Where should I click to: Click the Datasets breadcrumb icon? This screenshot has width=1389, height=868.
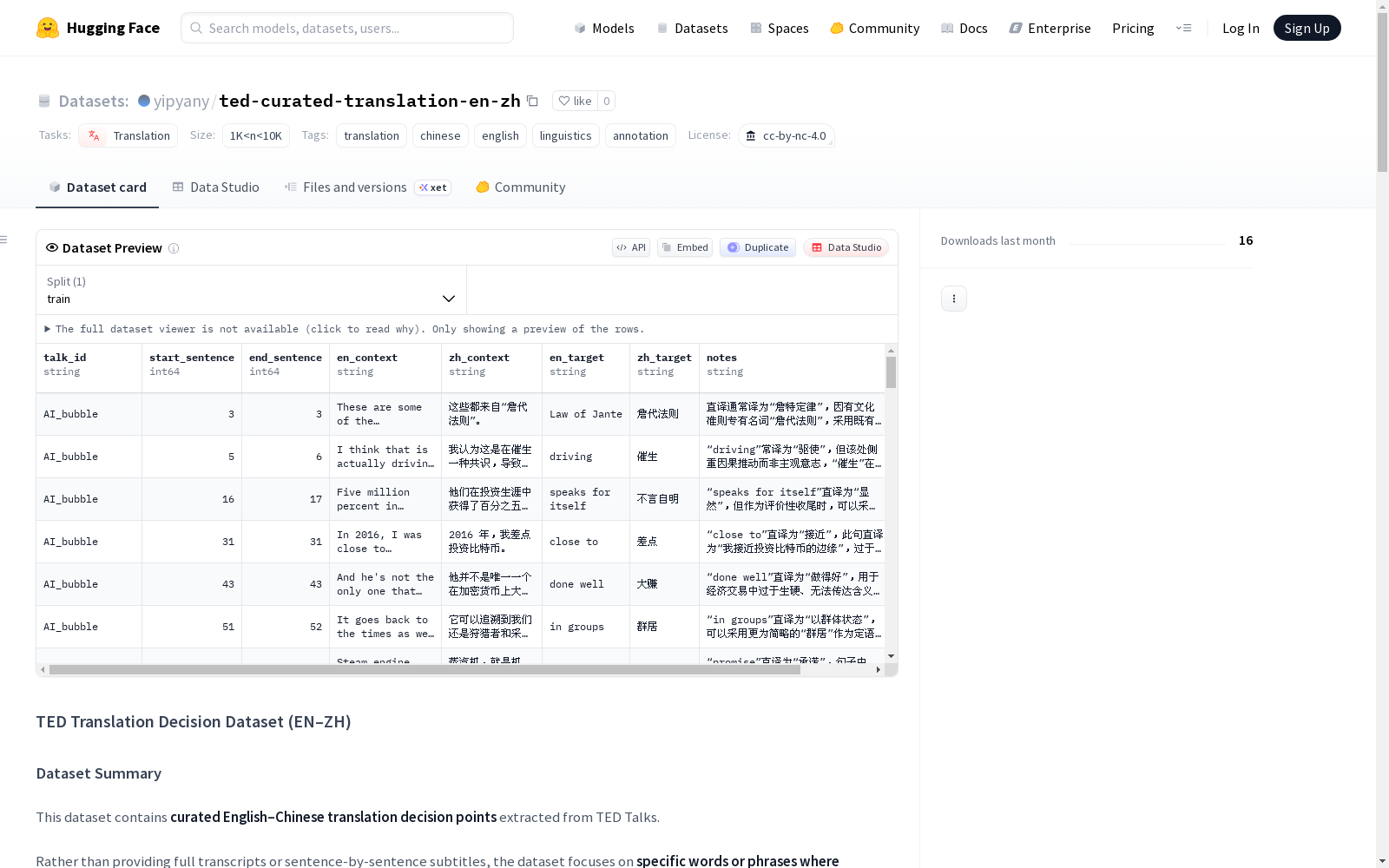tap(44, 101)
